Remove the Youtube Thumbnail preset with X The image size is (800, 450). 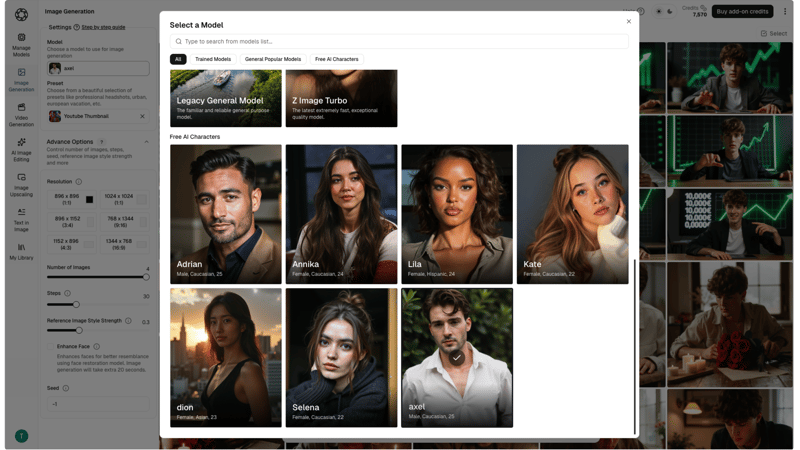click(x=142, y=116)
